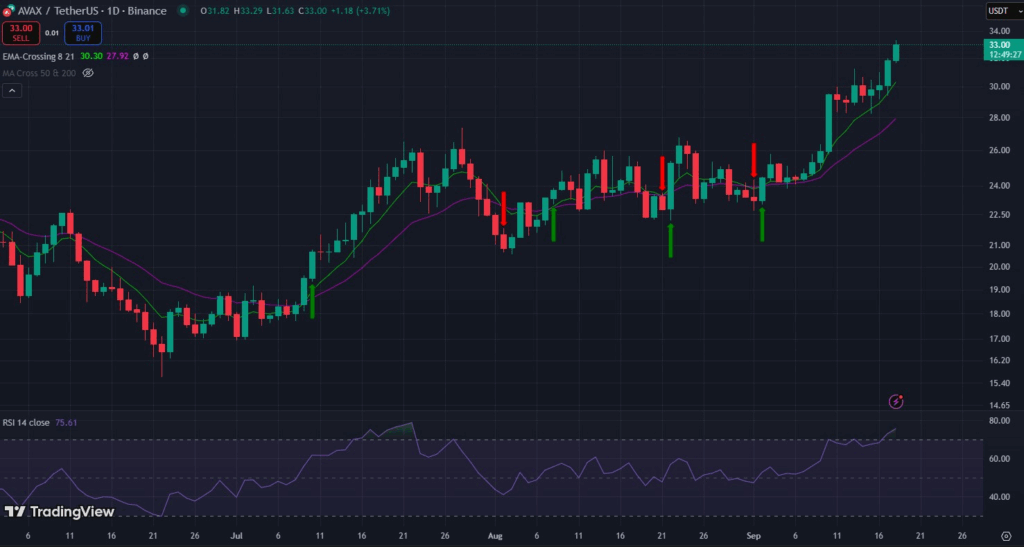Image resolution: width=1024 pixels, height=547 pixels.
Task: Click the green EMA value 30.30
Action: 91,57
